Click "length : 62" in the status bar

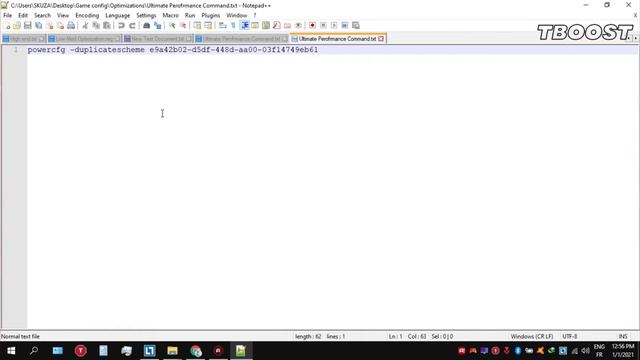[308, 336]
